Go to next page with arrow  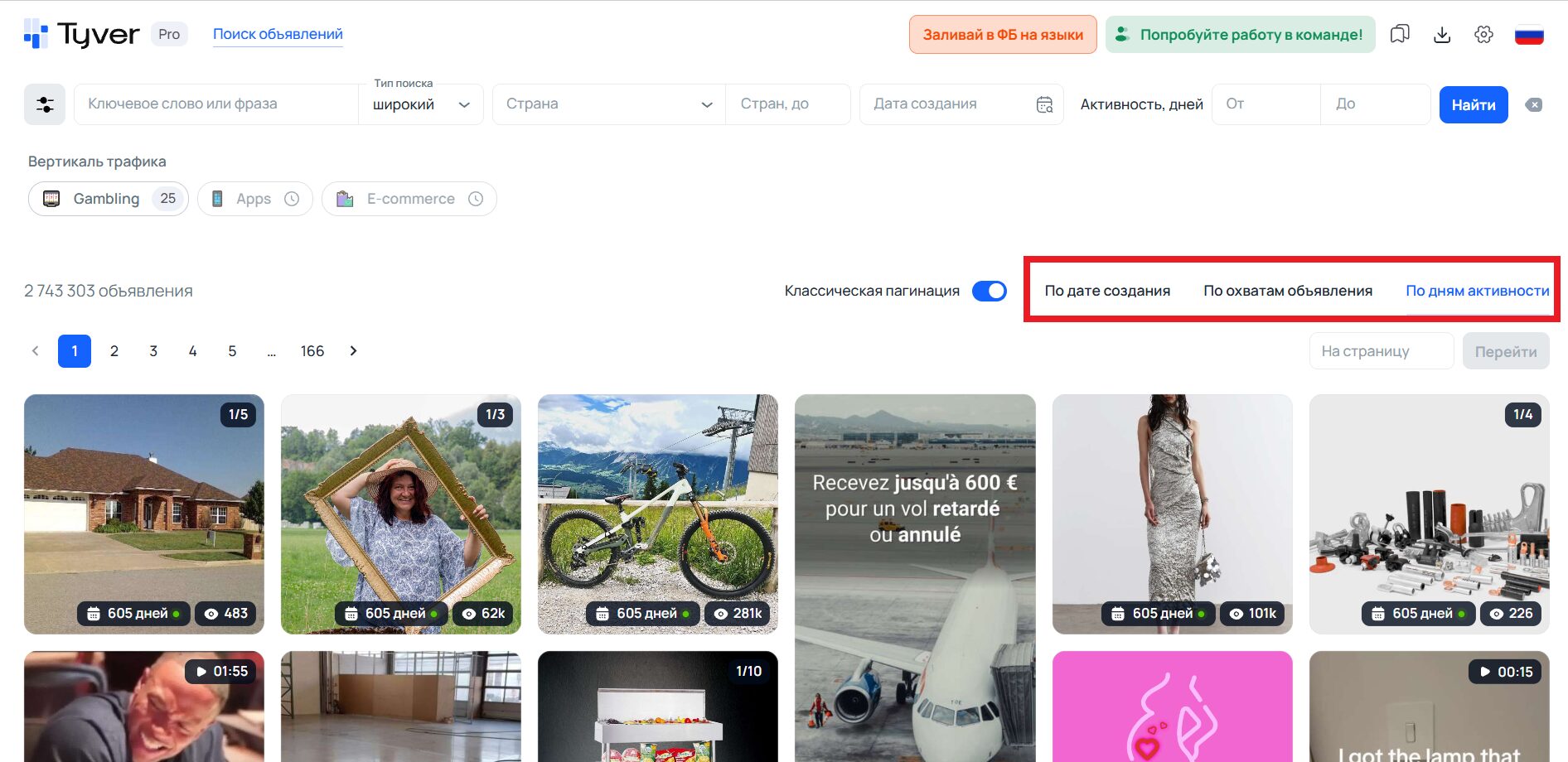click(x=354, y=351)
